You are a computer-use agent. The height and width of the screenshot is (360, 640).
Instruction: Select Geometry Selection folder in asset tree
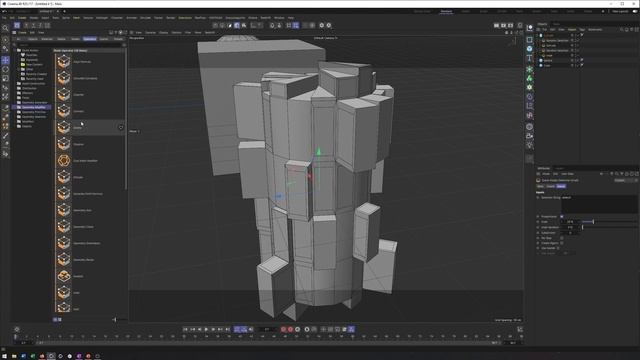(x=33, y=117)
